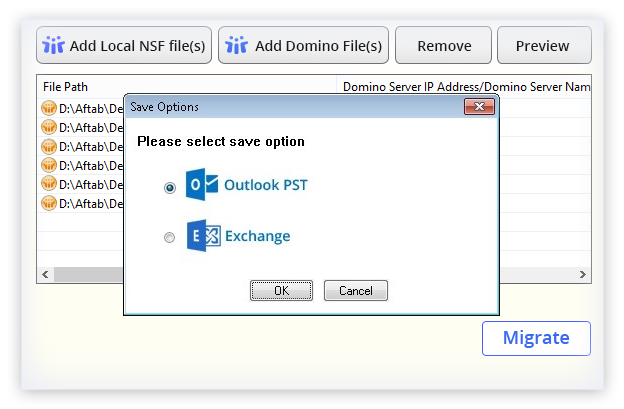Select the Exchange radio button
624x409 pixels.
coord(170,238)
